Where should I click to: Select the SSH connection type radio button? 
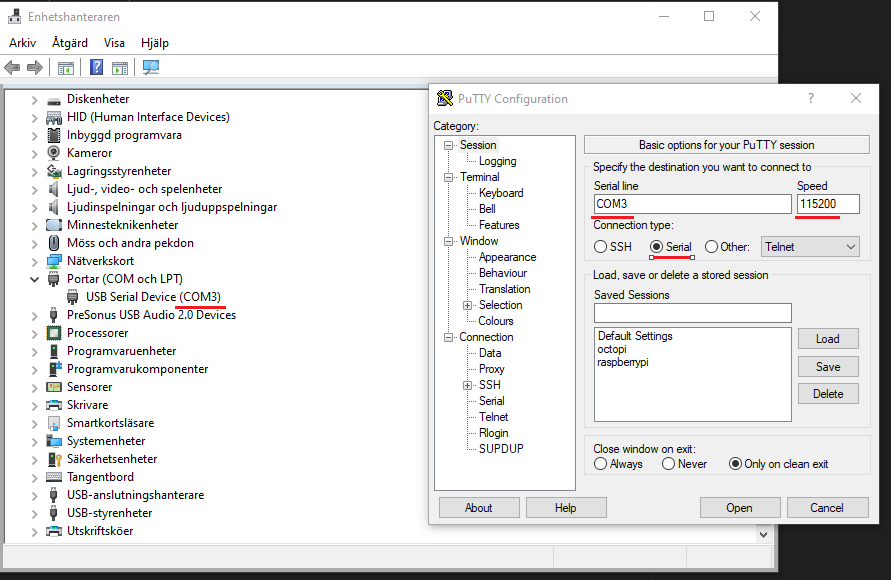pos(600,247)
